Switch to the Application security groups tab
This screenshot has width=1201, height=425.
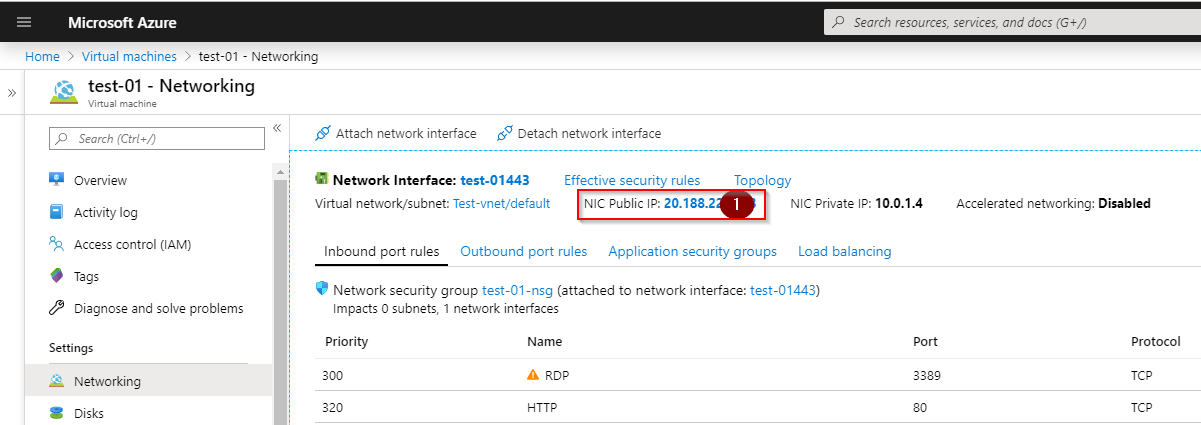coord(692,252)
